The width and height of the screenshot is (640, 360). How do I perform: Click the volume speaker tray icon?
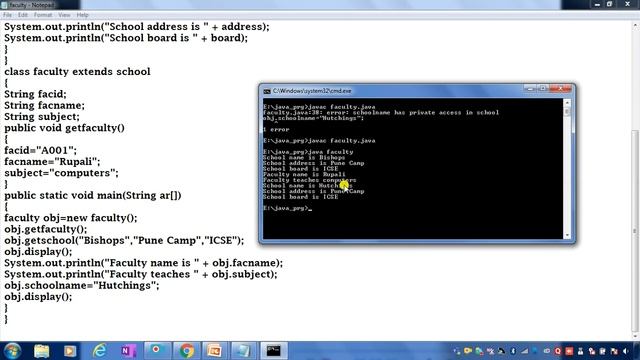pos(626,351)
